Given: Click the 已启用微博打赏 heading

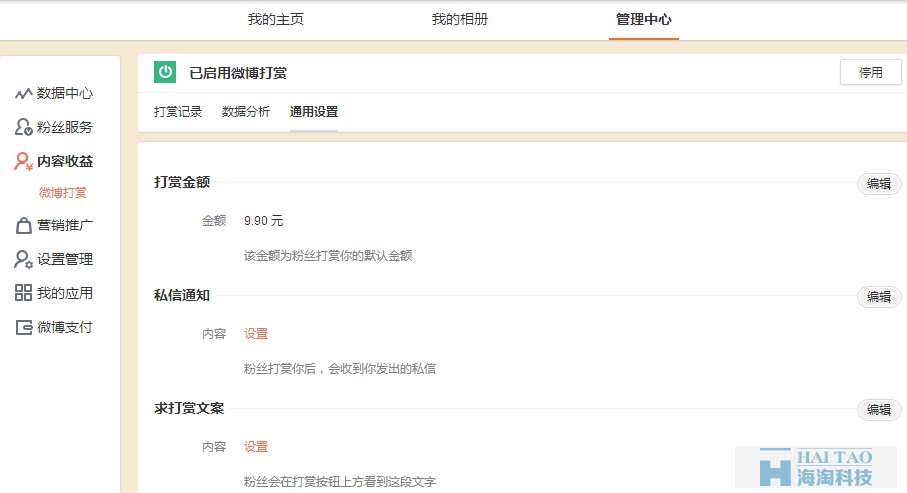Looking at the screenshot, I should [x=238, y=73].
